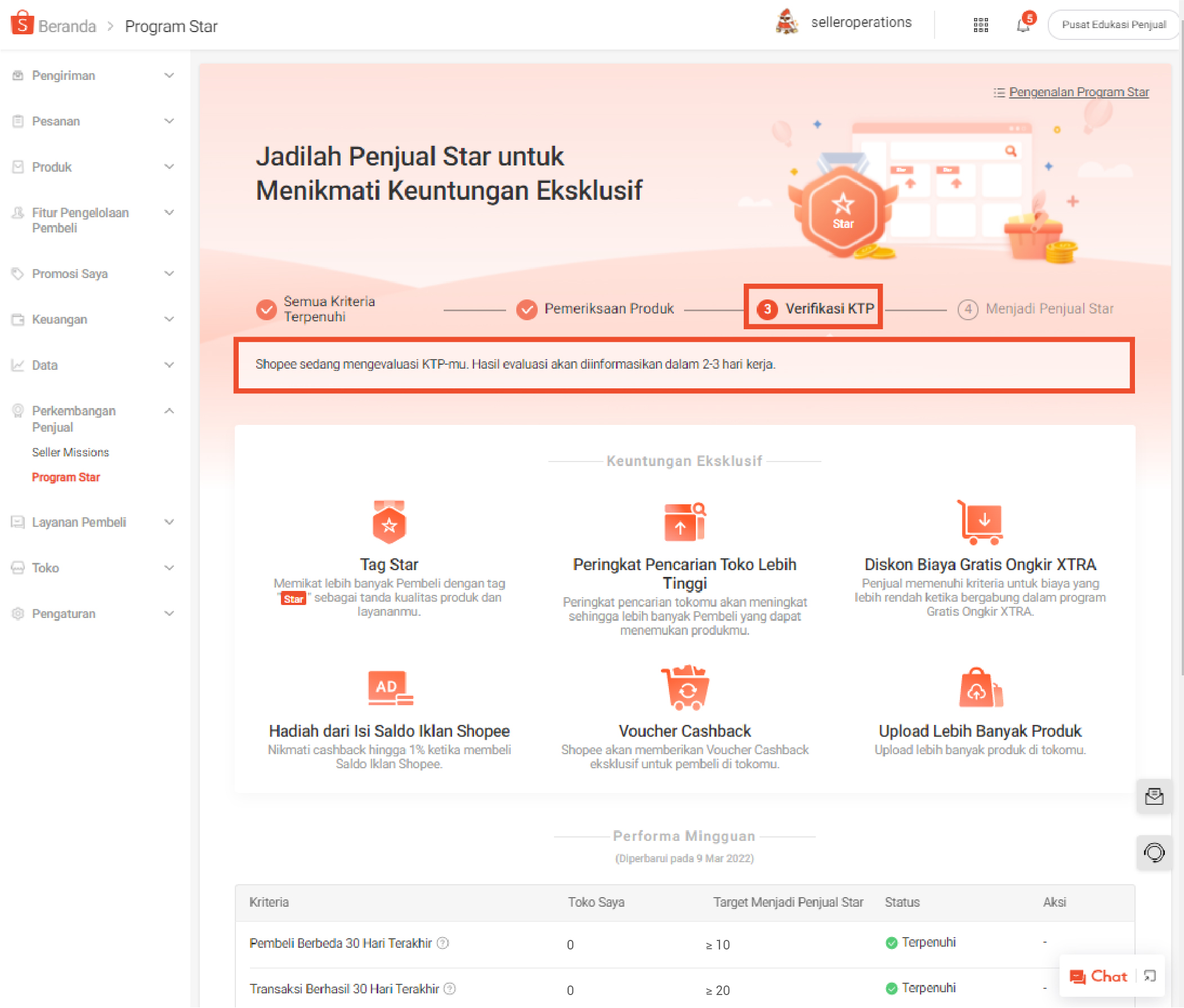Expand the Produk menu chevron
The height and width of the screenshot is (1008, 1184).
(169, 167)
